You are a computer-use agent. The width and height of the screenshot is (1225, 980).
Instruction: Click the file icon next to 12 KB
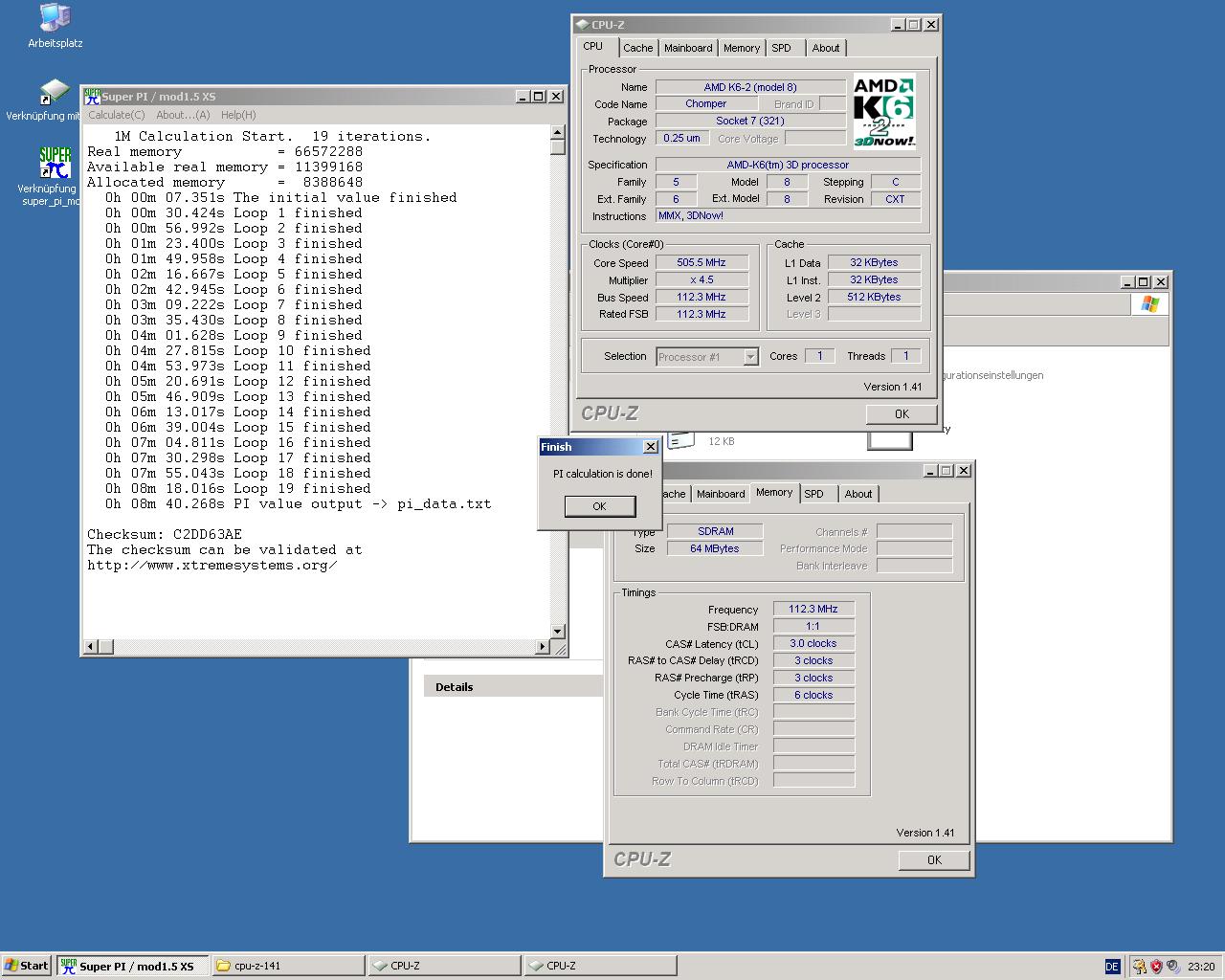pyautogui.click(x=680, y=439)
